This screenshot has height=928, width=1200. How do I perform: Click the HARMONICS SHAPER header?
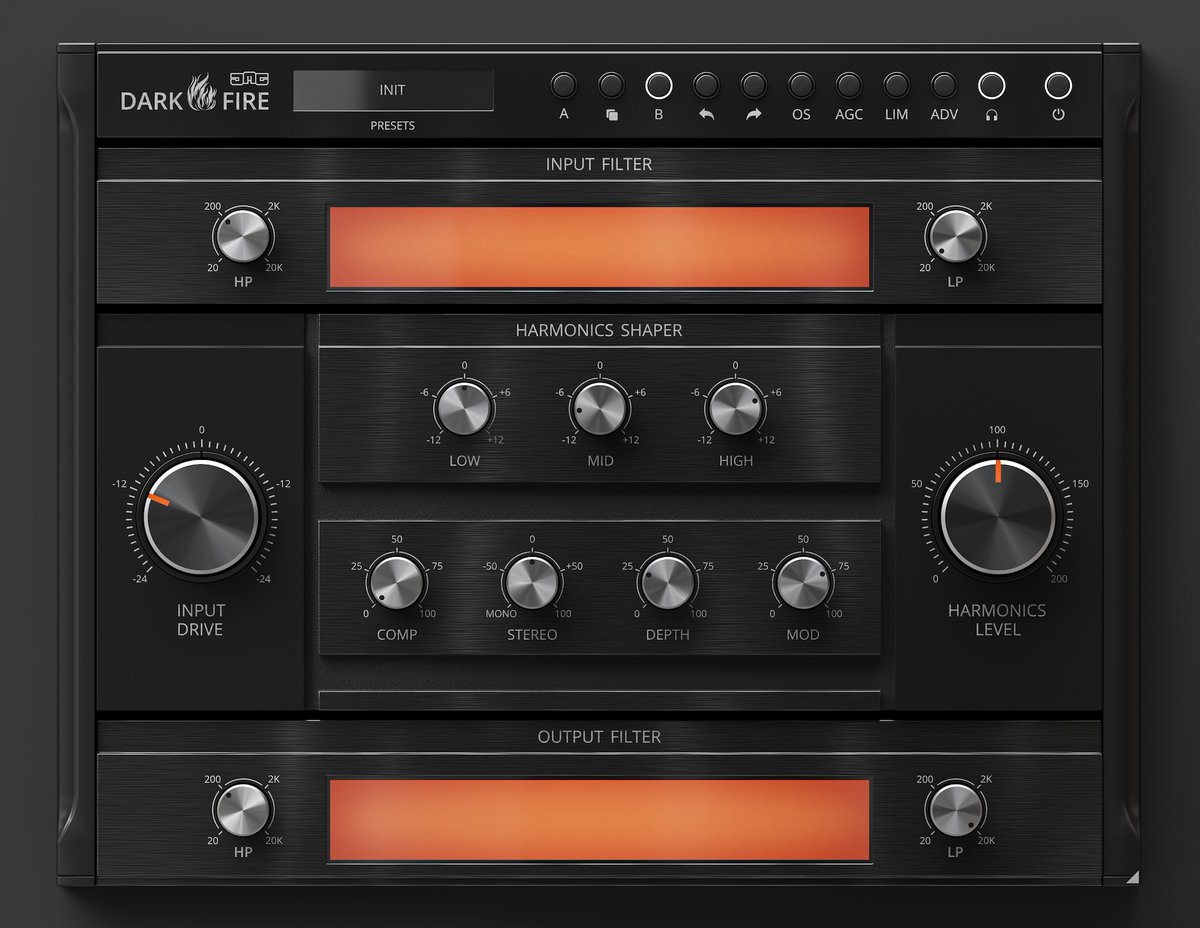coord(599,330)
